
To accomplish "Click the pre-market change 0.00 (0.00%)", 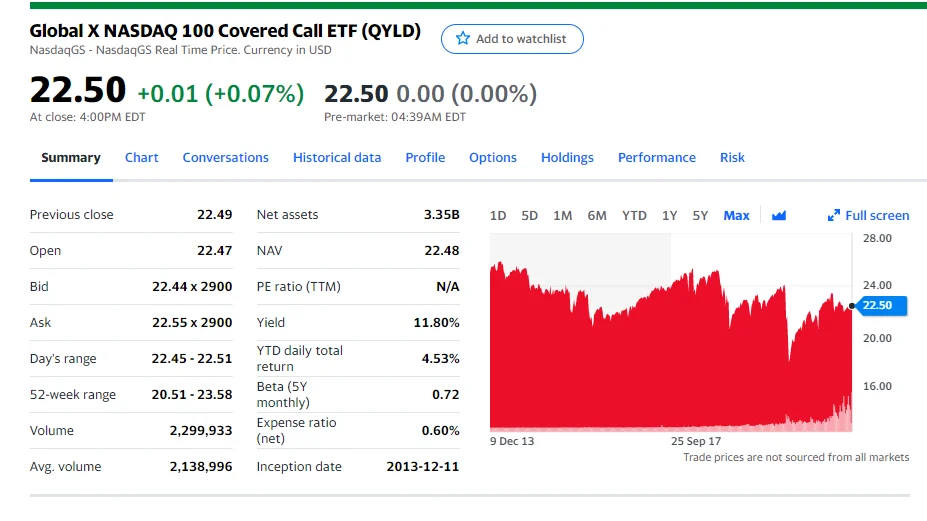I will point(466,93).
